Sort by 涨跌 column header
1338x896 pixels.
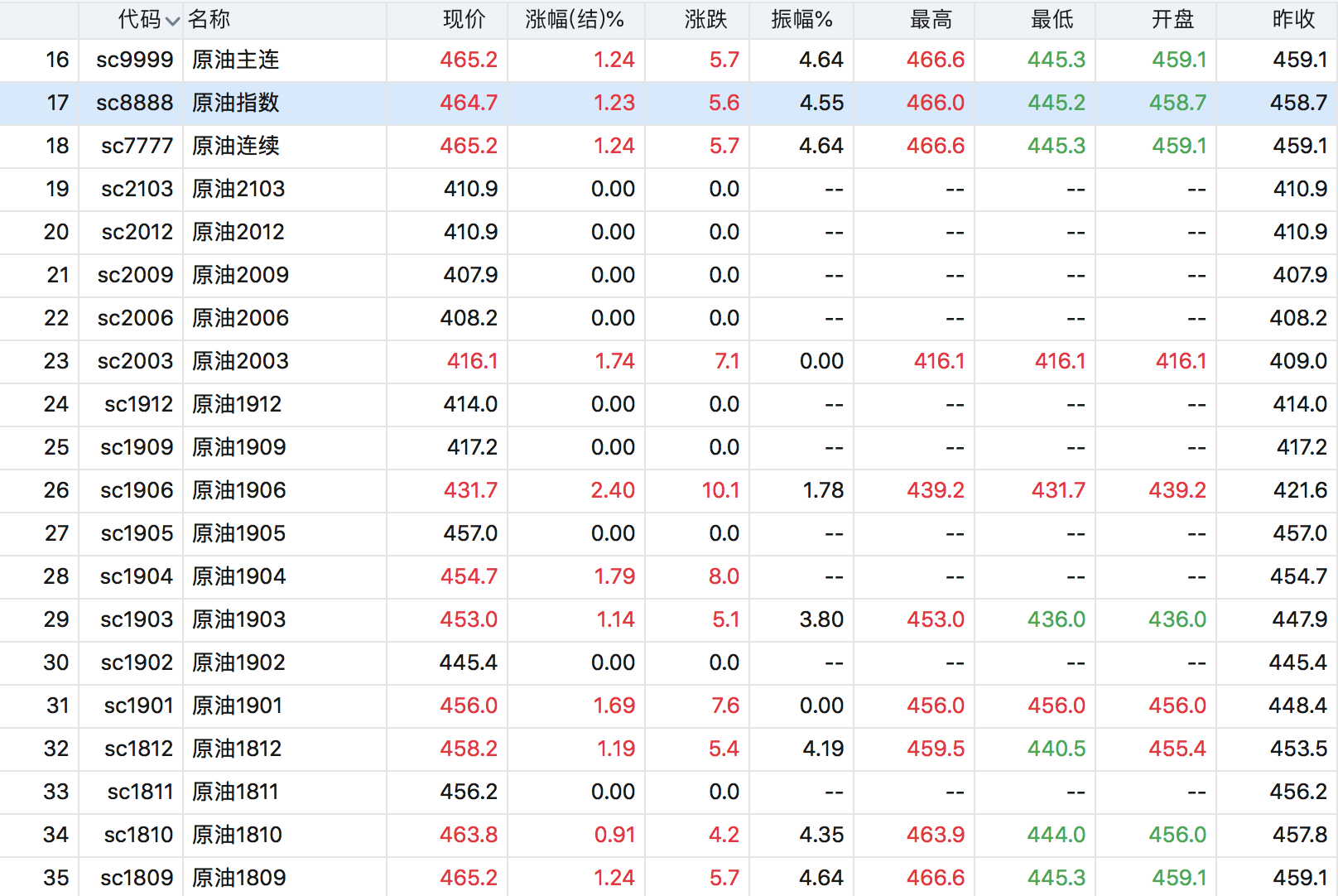coord(705,19)
